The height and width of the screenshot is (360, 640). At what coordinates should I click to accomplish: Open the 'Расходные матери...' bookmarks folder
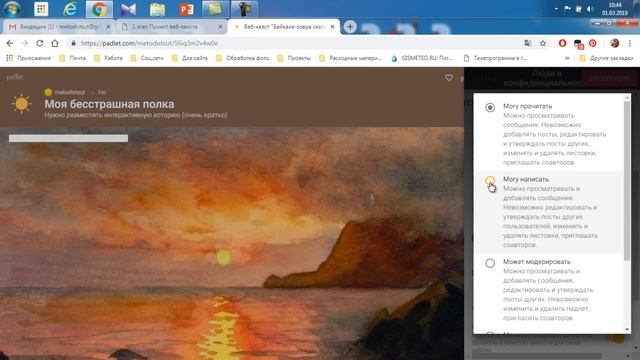click(x=351, y=58)
